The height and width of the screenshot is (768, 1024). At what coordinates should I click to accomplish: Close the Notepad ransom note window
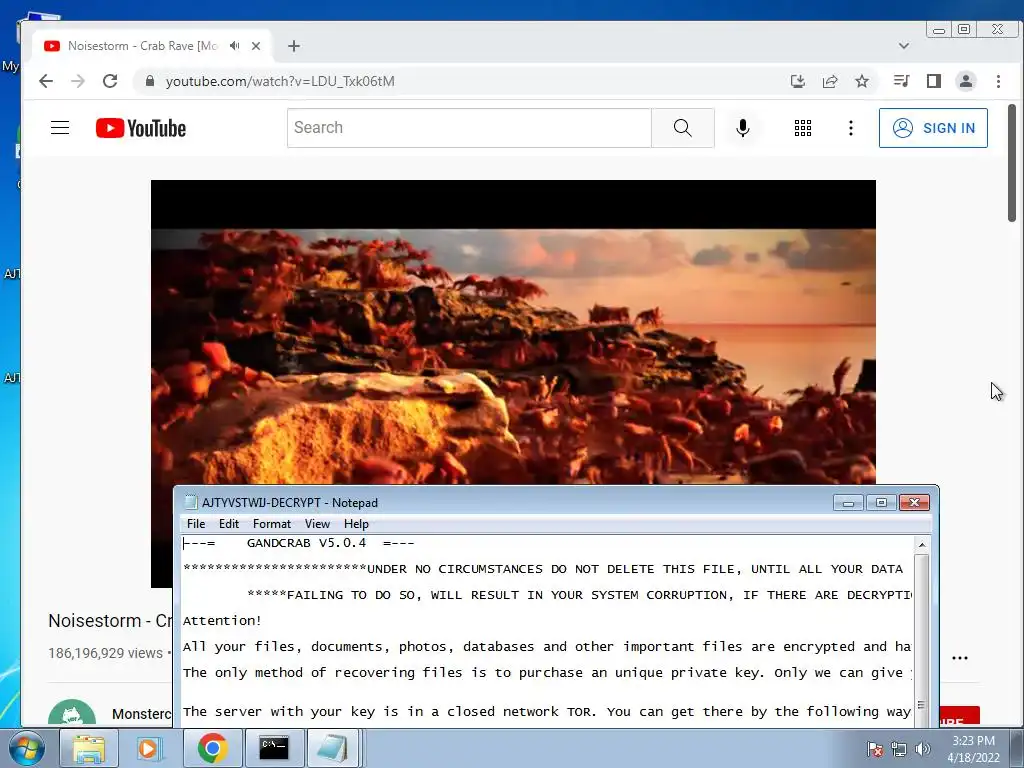[x=914, y=502]
